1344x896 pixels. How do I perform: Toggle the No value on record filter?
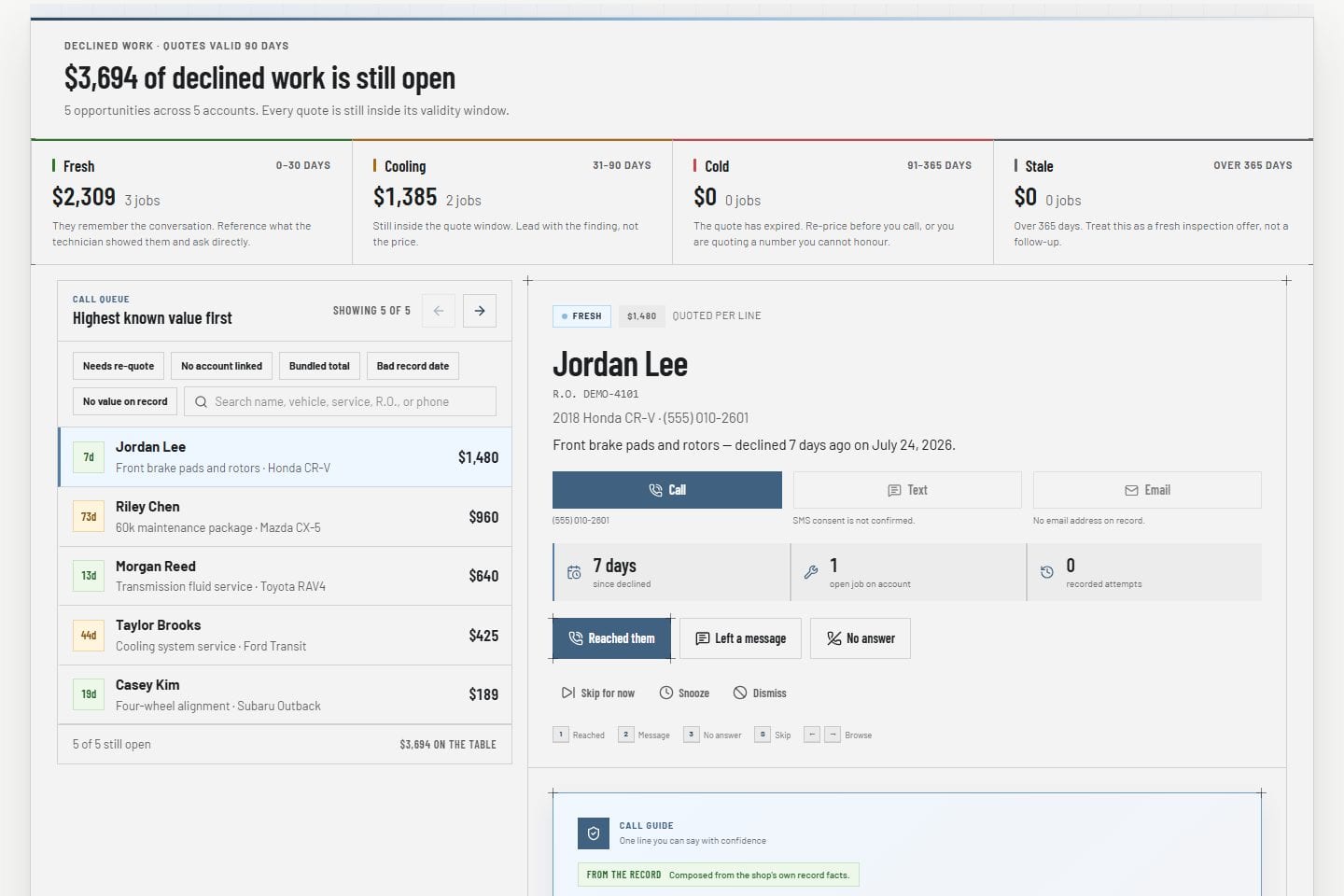click(x=125, y=401)
